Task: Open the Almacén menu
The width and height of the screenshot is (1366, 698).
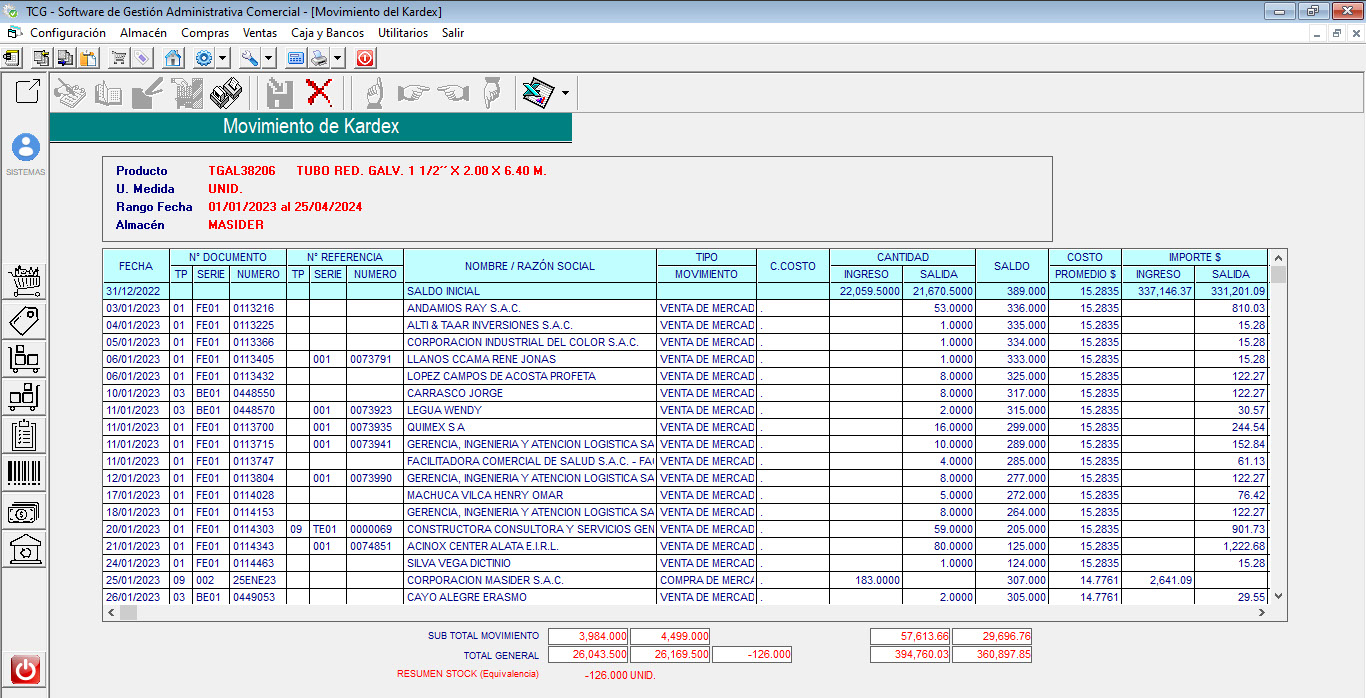Action: point(143,33)
